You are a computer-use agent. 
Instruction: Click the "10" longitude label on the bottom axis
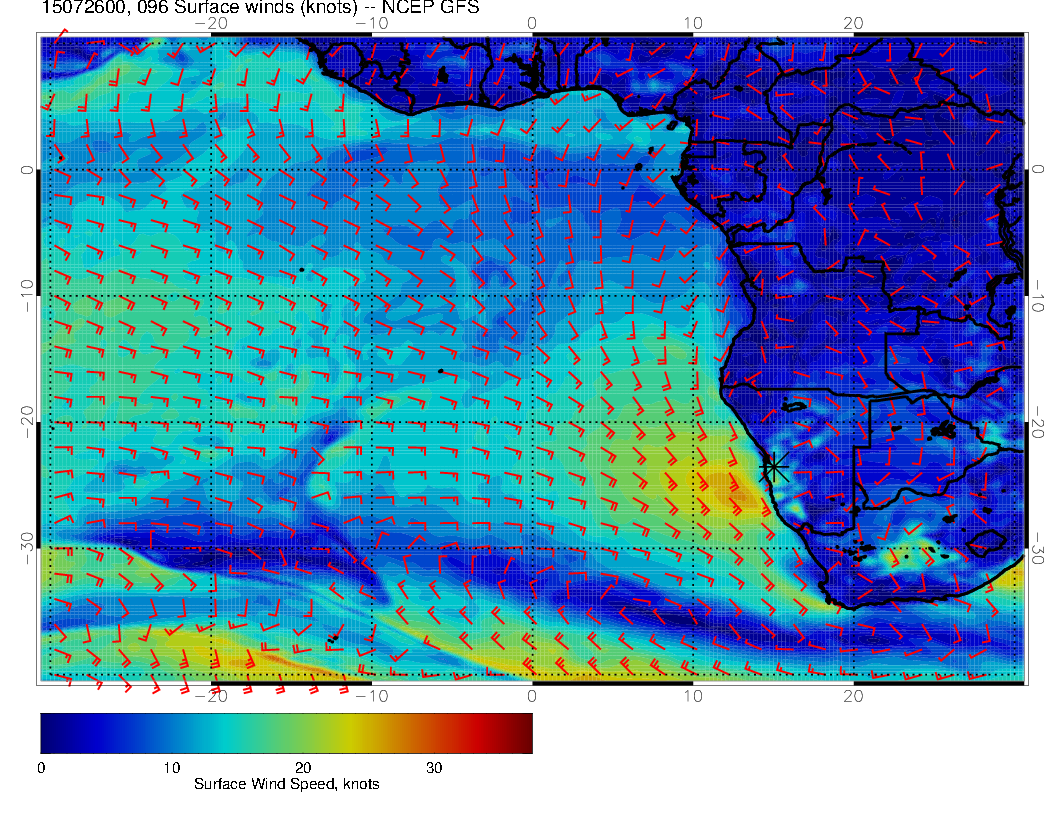[693, 696]
